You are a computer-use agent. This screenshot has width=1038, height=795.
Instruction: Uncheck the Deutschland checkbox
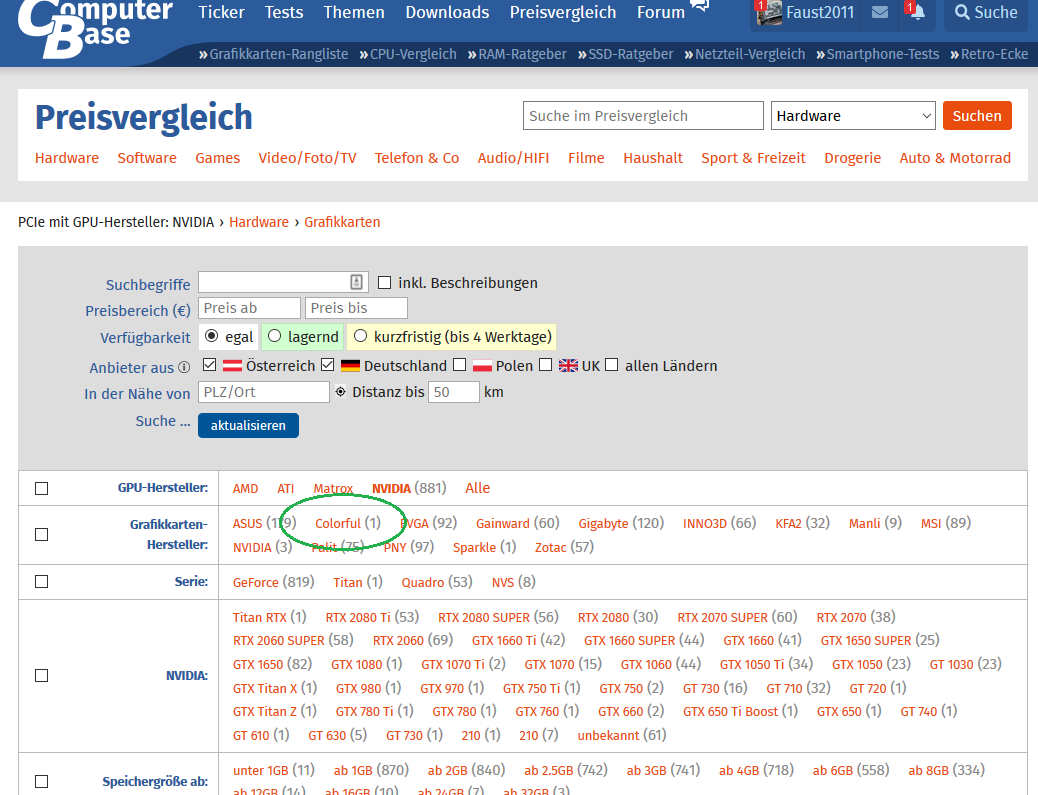[328, 365]
